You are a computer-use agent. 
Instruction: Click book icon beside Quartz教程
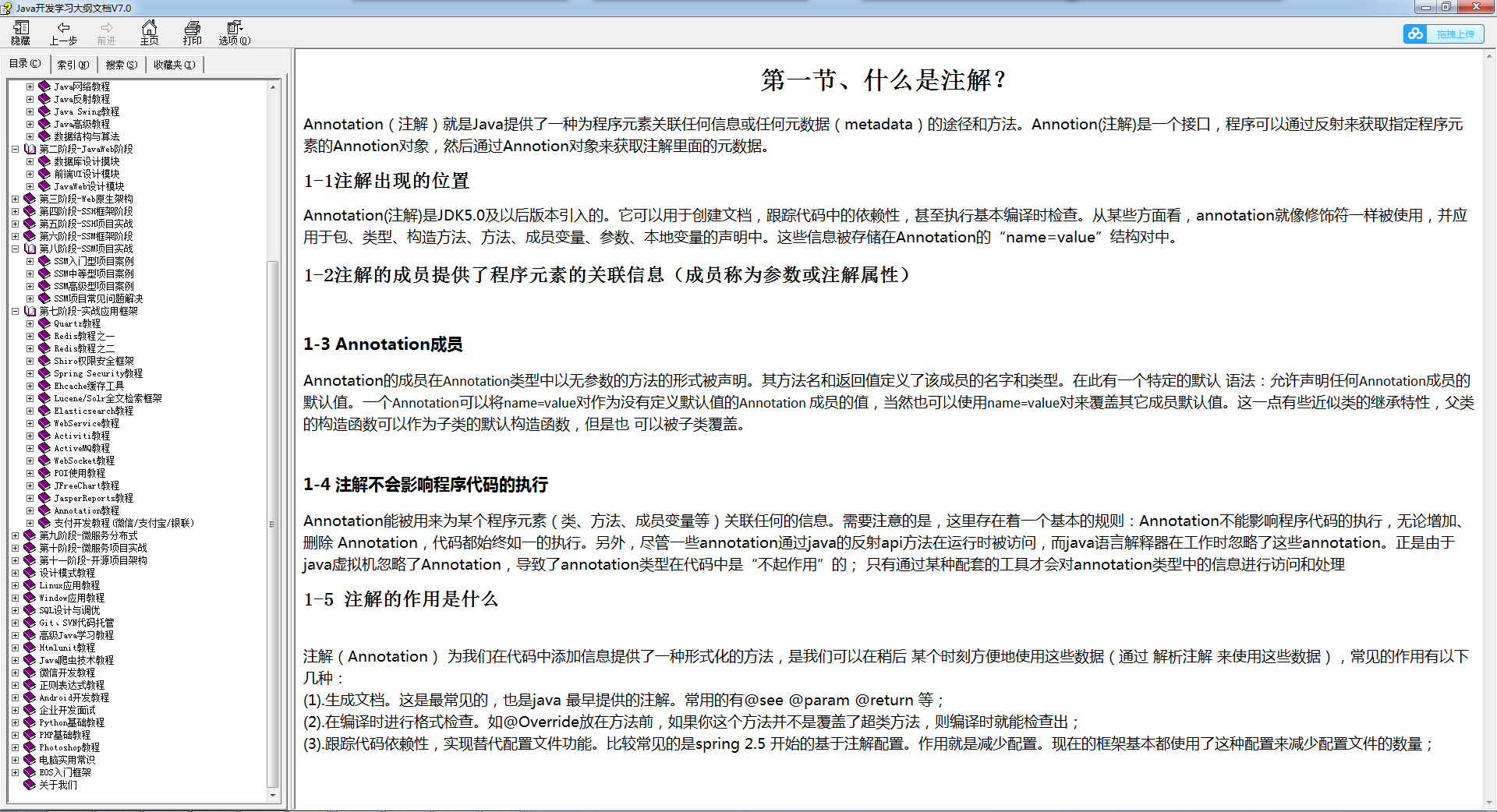coord(44,323)
